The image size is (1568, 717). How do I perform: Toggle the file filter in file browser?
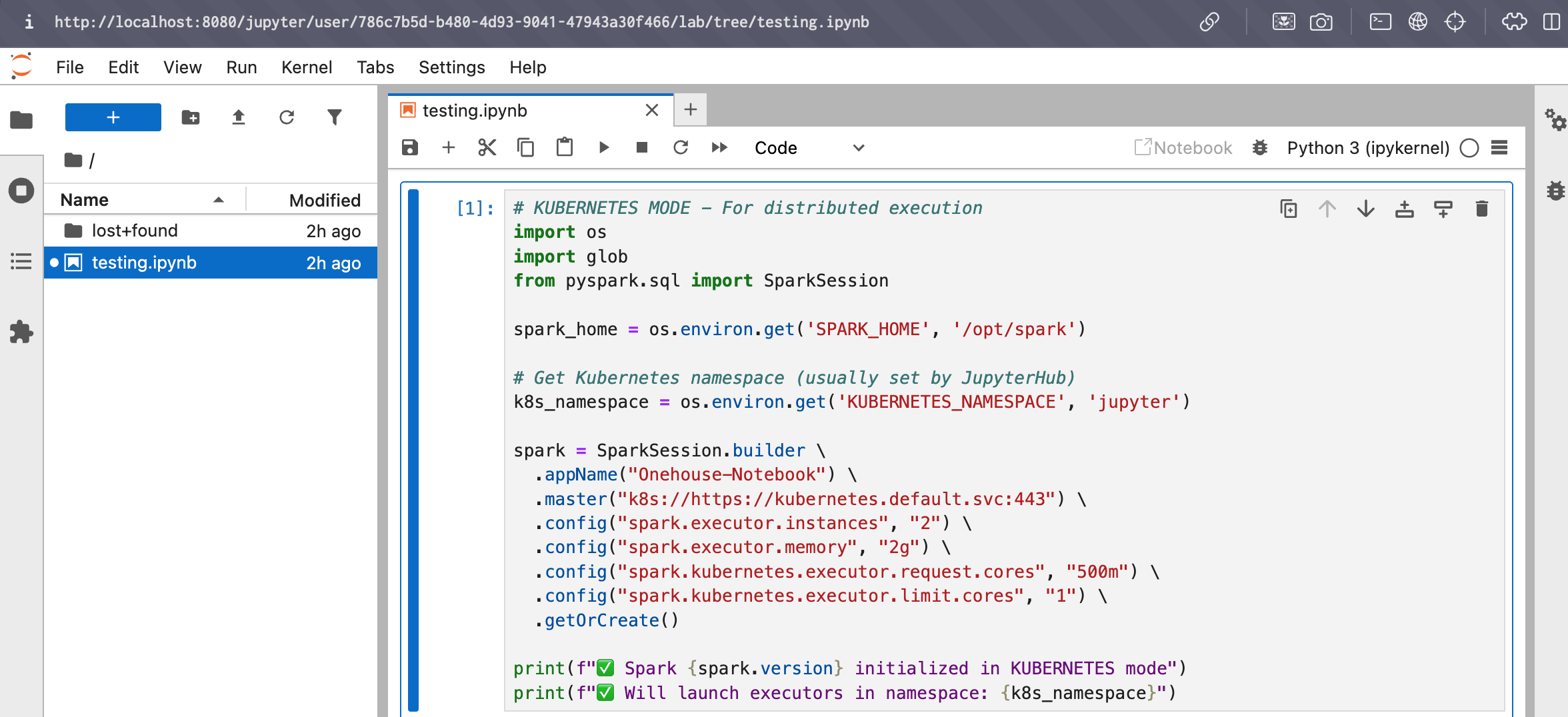point(335,118)
